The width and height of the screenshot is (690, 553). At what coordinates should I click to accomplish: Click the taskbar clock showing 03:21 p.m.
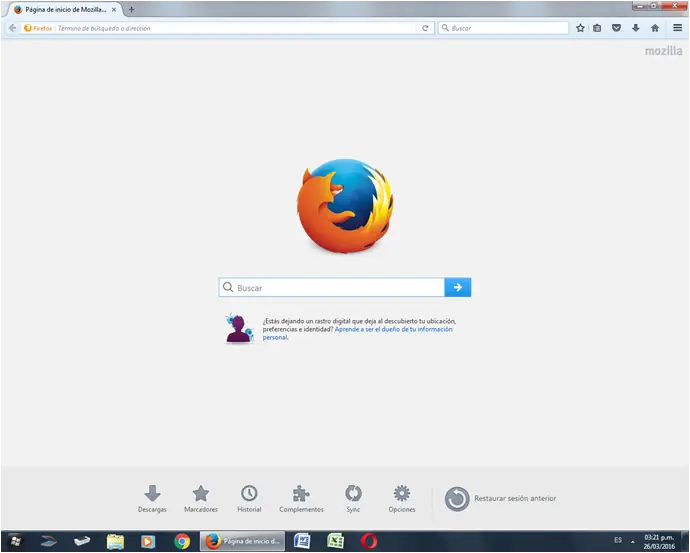tap(659, 542)
